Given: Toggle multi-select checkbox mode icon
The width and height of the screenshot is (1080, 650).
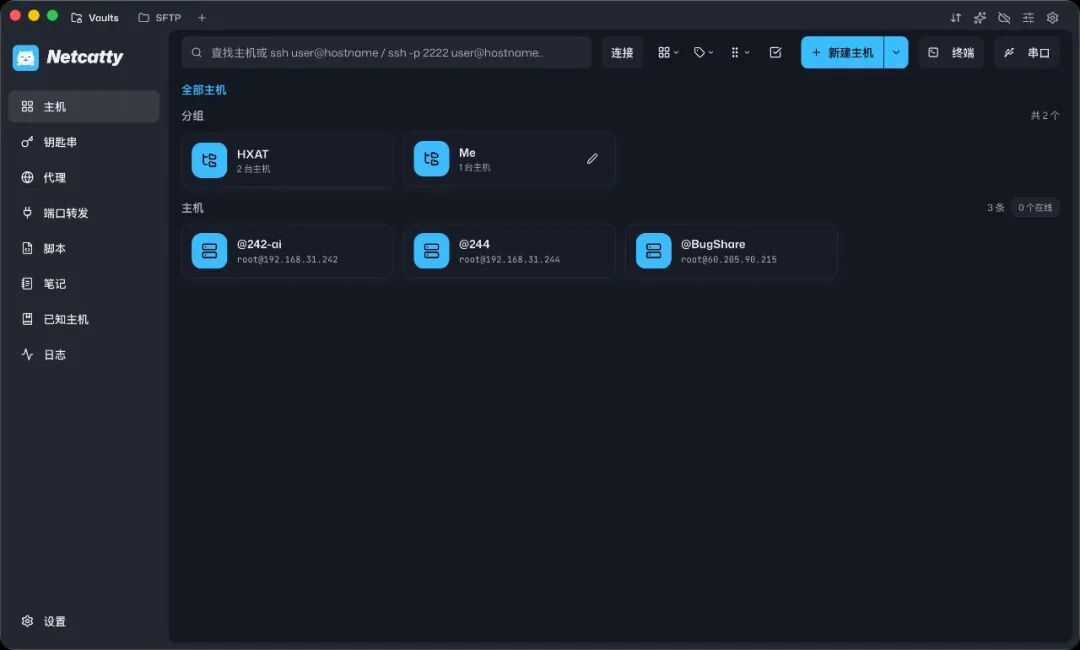Looking at the screenshot, I should 776,52.
